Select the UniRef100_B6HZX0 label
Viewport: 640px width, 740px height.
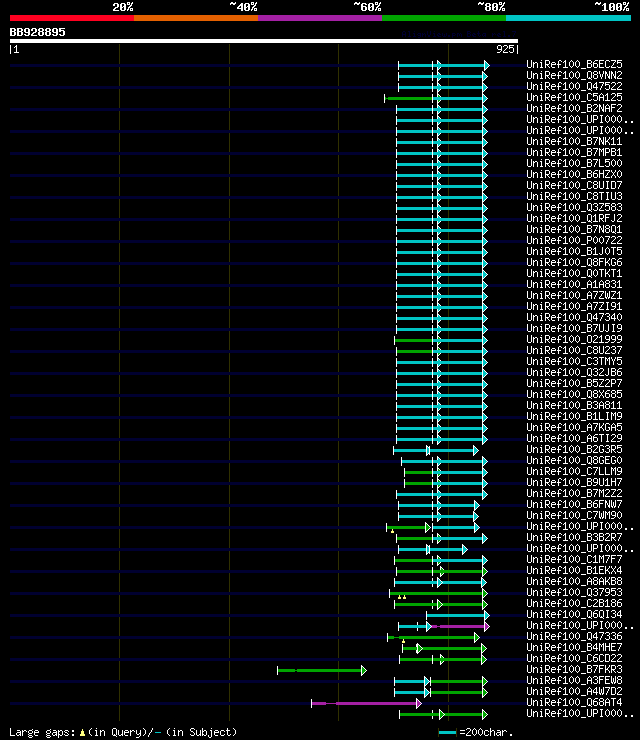pyautogui.click(x=574, y=174)
